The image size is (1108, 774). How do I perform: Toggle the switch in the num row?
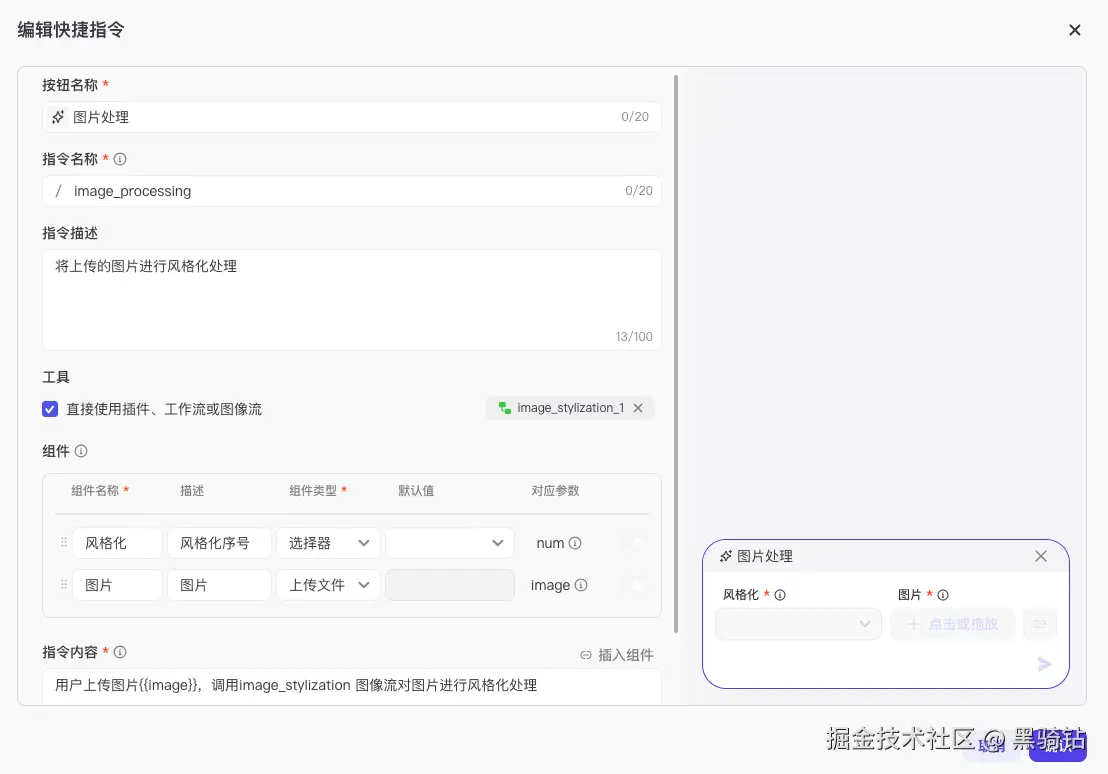point(633,543)
